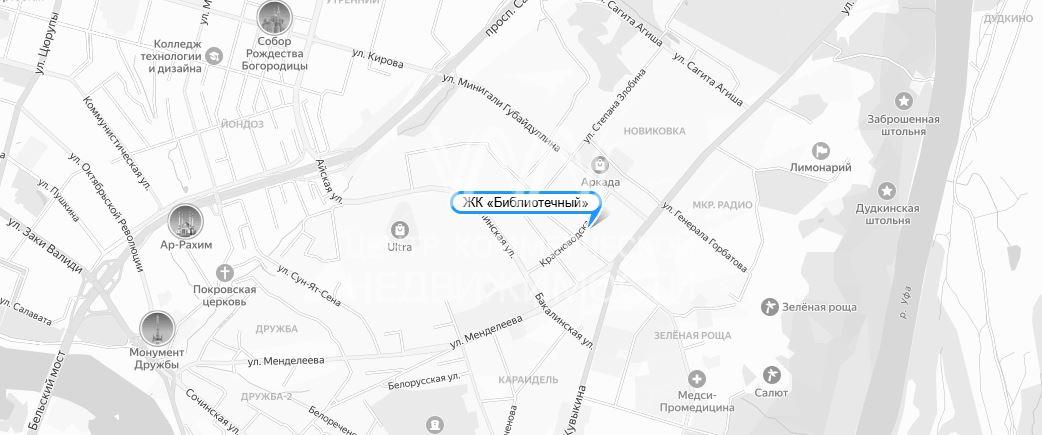Click the museum icon below Белорусская ул.
The width and height of the screenshot is (1042, 435).
(x=434, y=423)
